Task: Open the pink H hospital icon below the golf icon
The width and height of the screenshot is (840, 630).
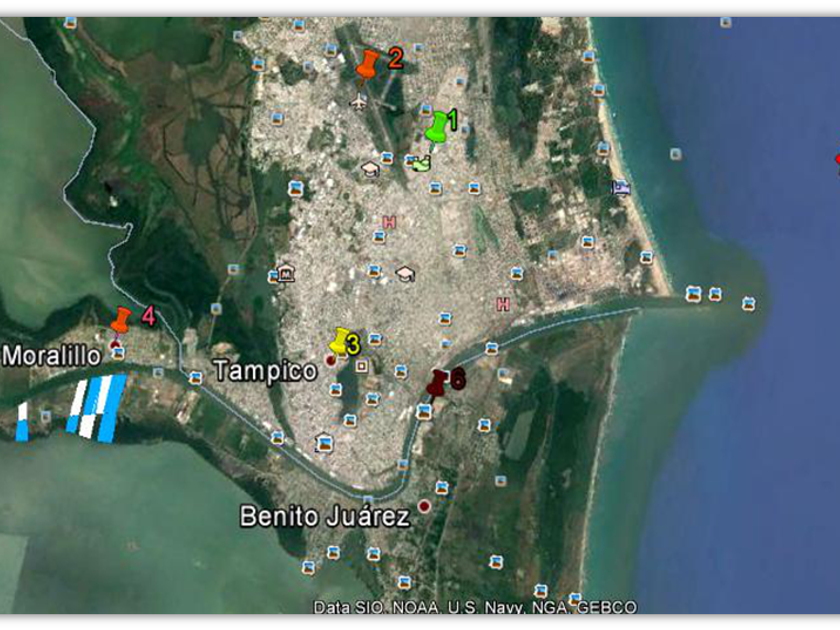Action: coord(389,221)
